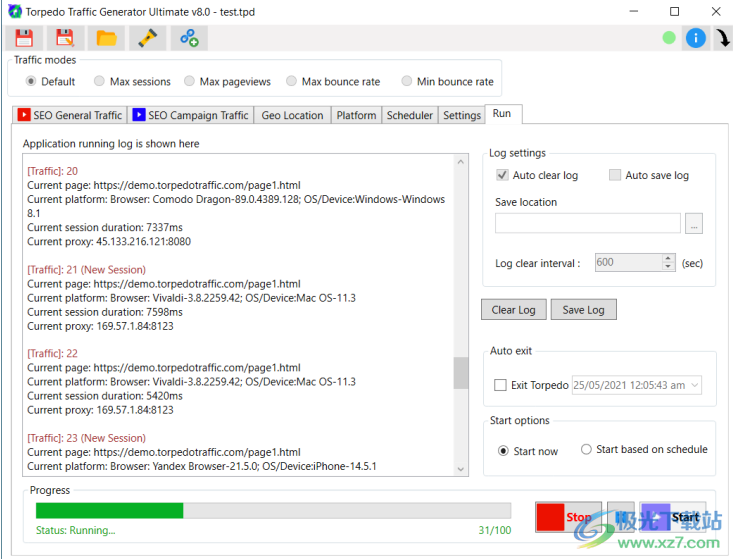
Task: Select Min bounce rate mode
Action: coord(407,81)
